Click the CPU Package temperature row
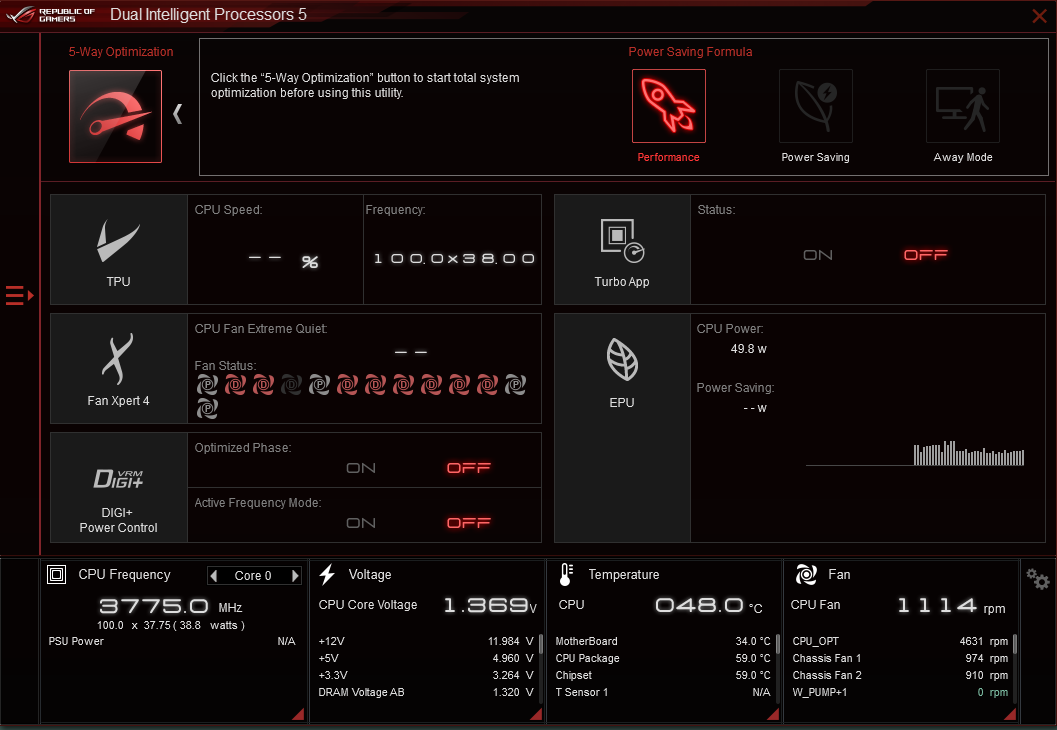The image size is (1057, 730). [x=663, y=658]
